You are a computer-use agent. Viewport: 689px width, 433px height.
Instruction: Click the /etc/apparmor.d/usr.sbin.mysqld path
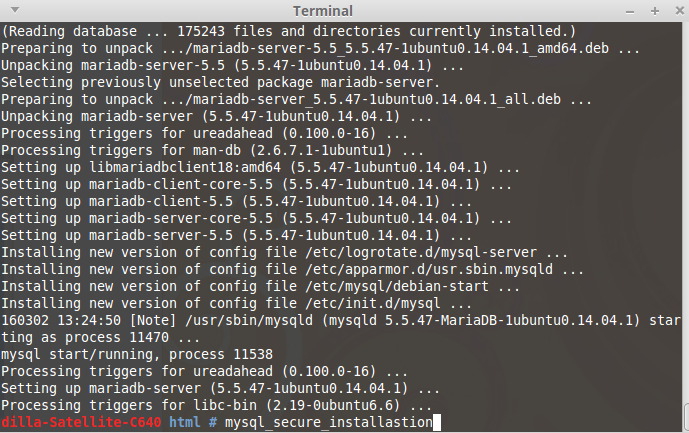[x=418, y=269]
